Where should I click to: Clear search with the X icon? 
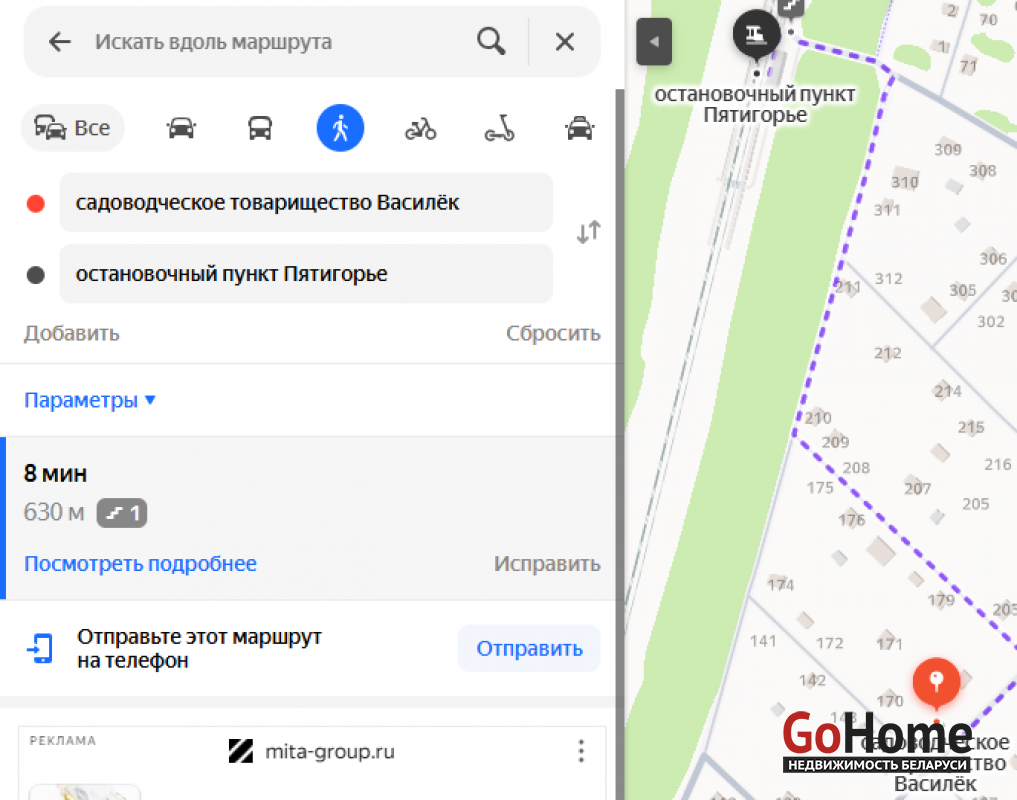565,42
